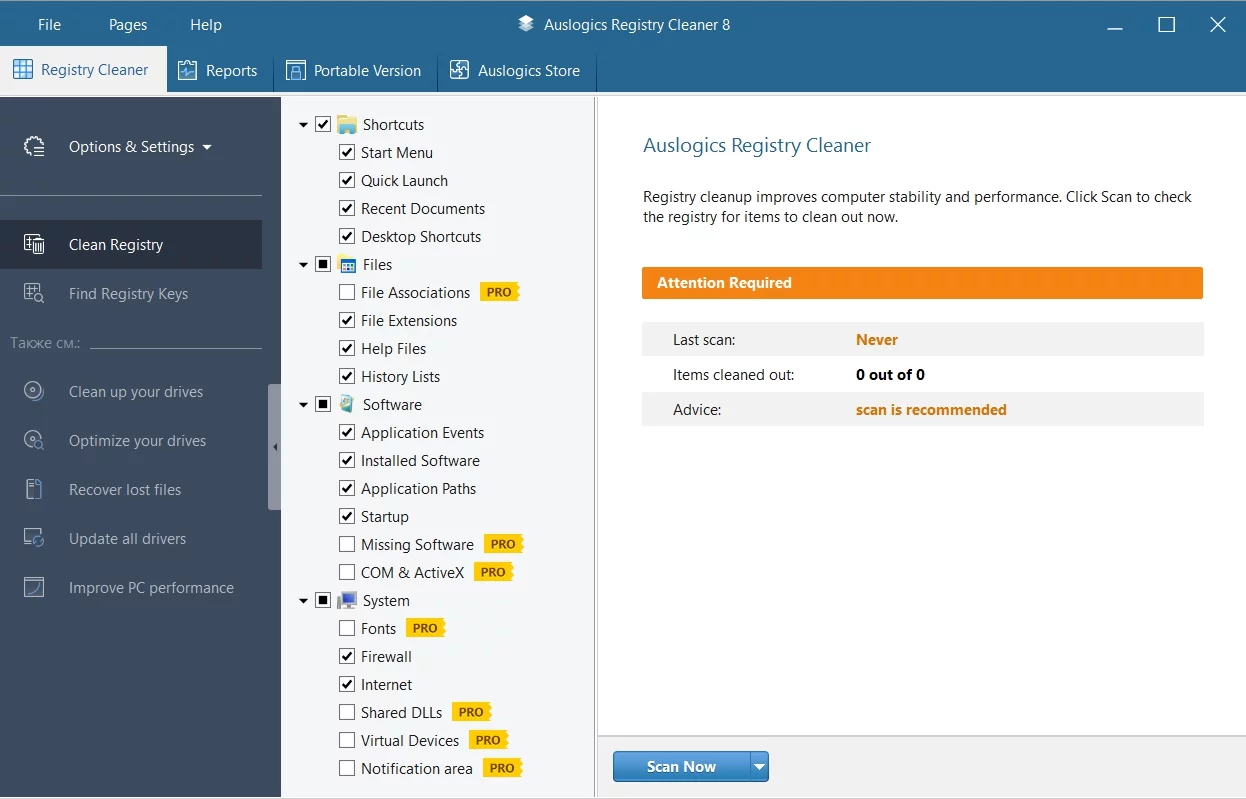Screen dimensions: 1246x799
Task: Collapse the Software tree category
Action: click(304, 405)
